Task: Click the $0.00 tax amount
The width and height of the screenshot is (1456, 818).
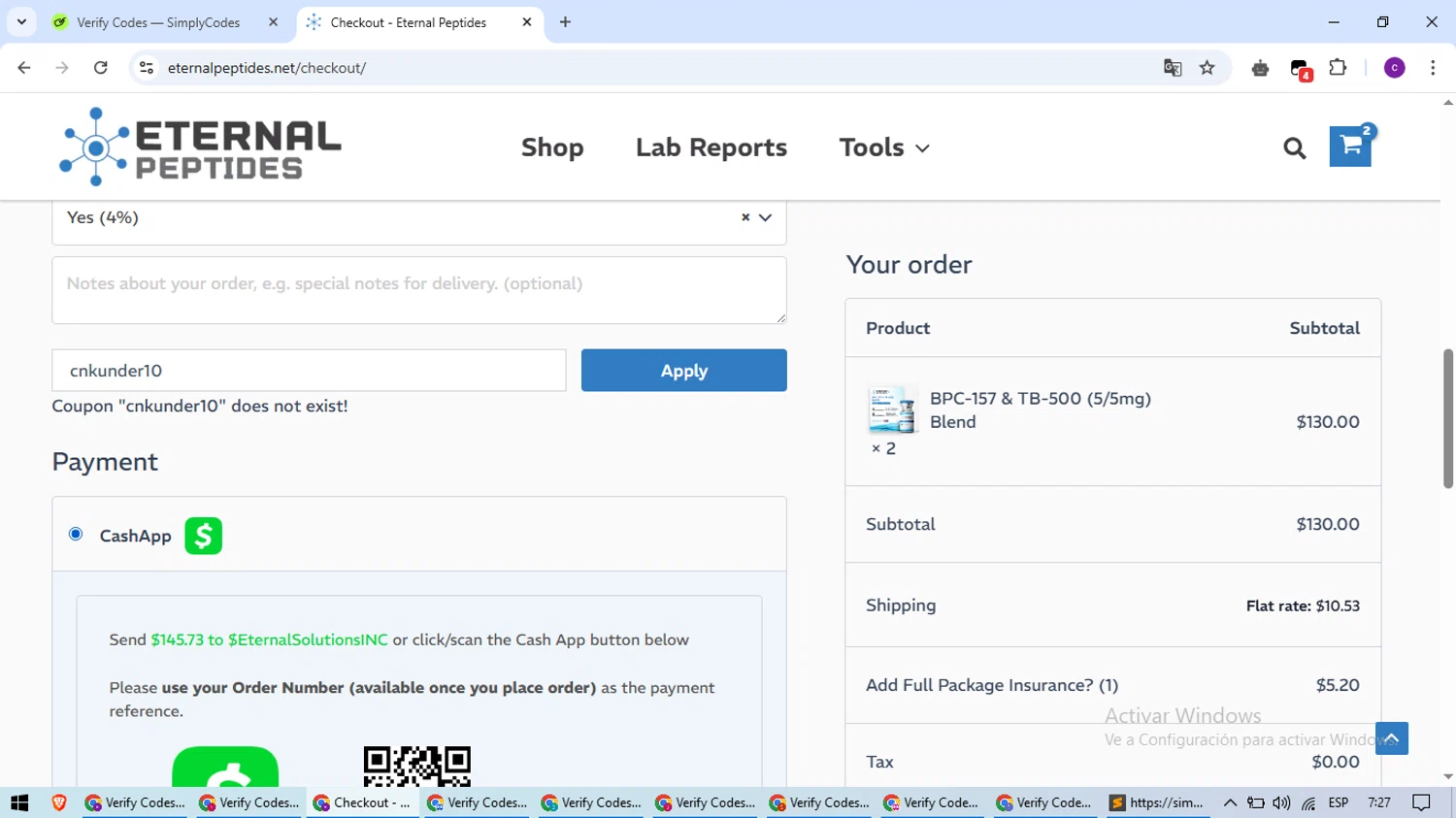Action: [1336, 762]
